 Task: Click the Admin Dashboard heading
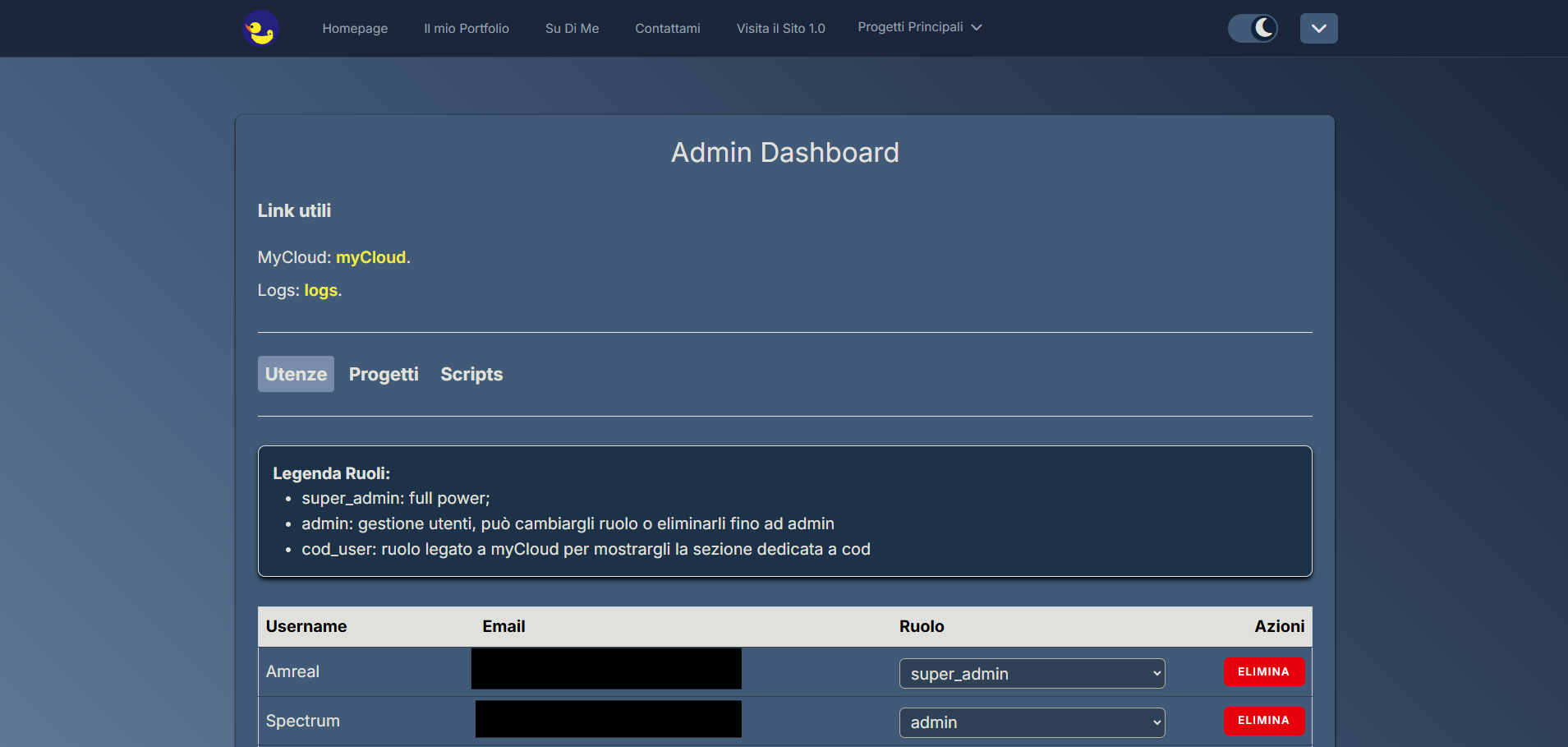pos(784,153)
